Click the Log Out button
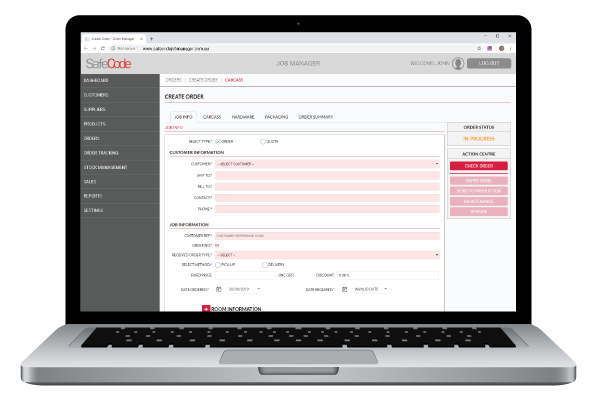The height and width of the screenshot is (394, 600). [489, 63]
